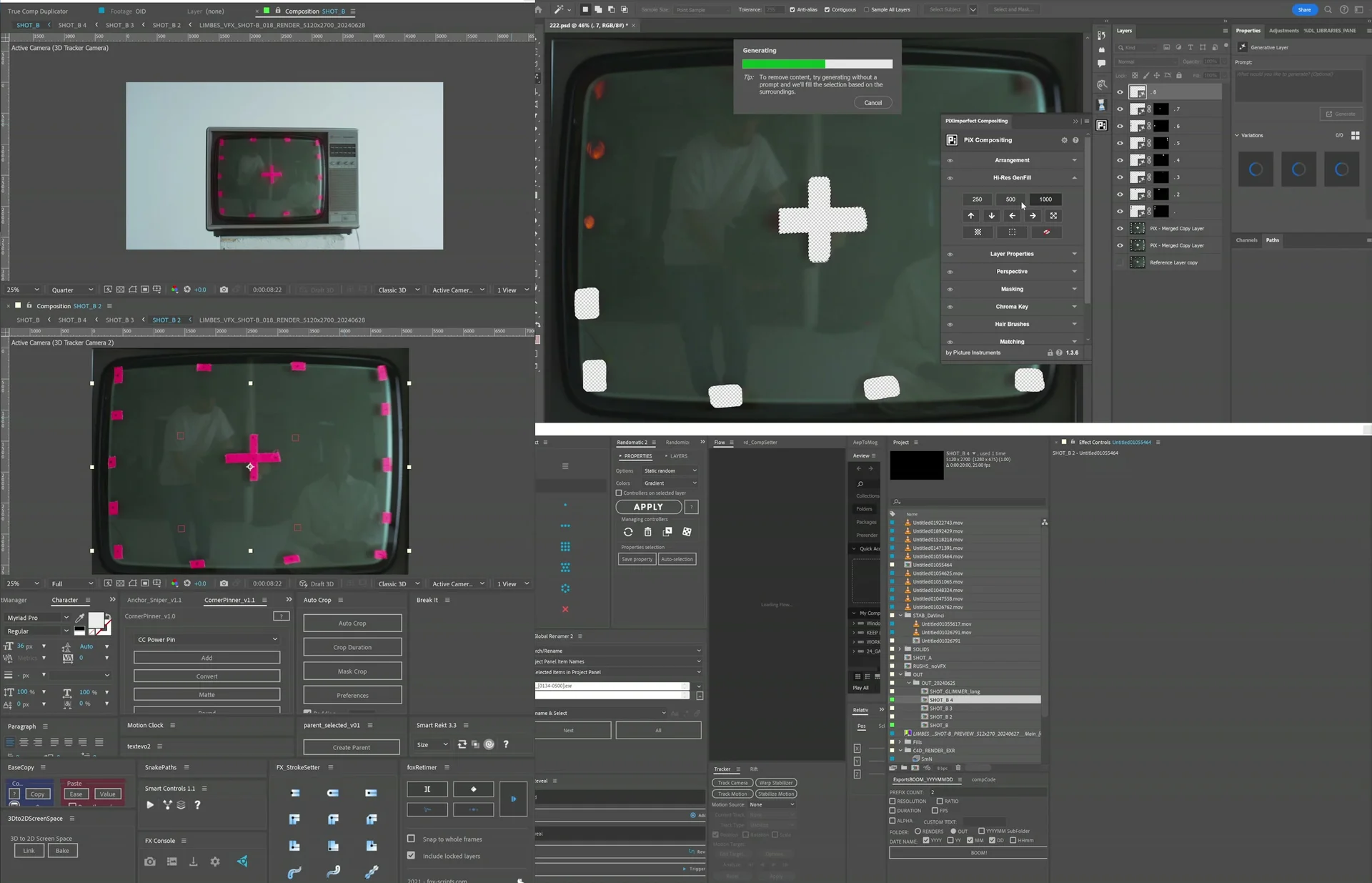
Task: Click Randomatic trash delete controllers icon
Action: 647,532
